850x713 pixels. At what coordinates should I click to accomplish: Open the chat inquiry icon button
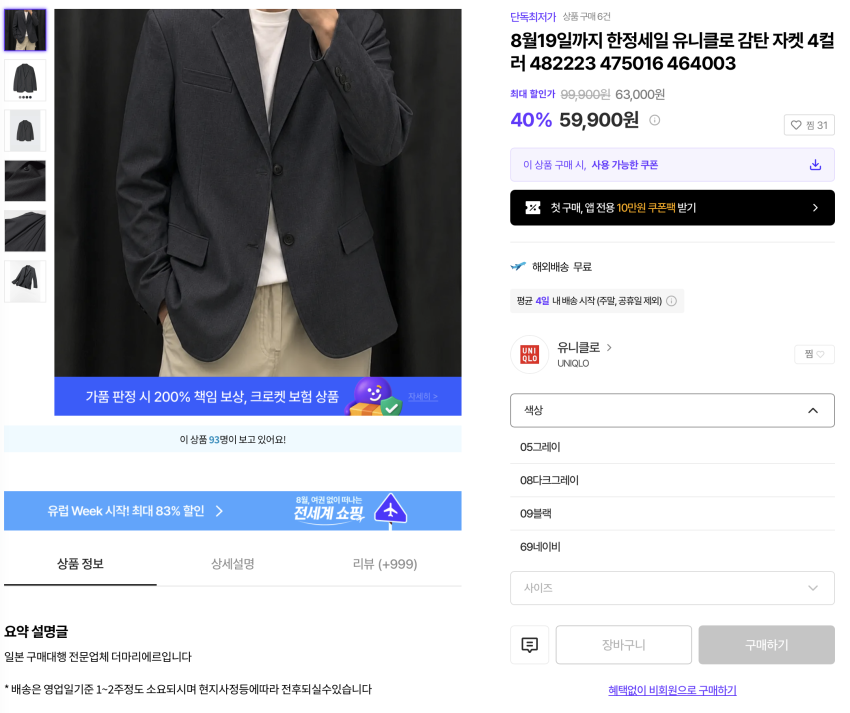click(529, 645)
